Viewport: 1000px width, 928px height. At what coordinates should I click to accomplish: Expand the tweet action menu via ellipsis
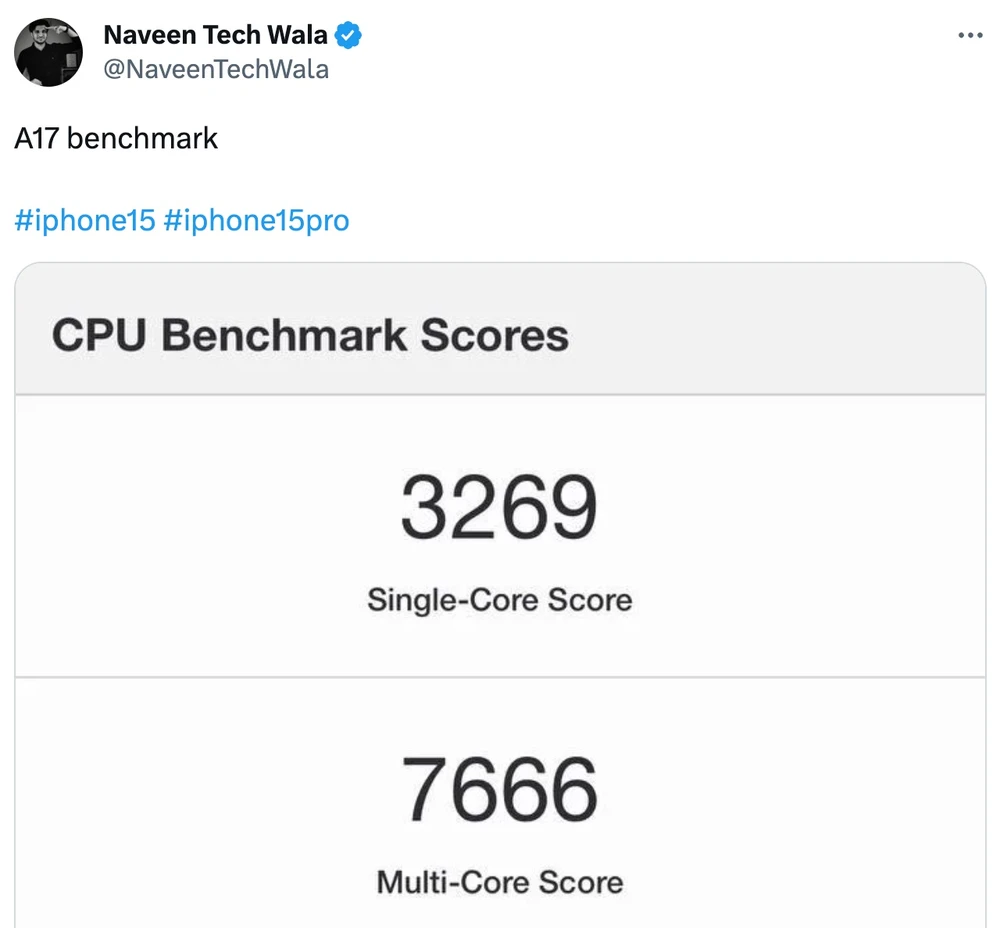970,34
